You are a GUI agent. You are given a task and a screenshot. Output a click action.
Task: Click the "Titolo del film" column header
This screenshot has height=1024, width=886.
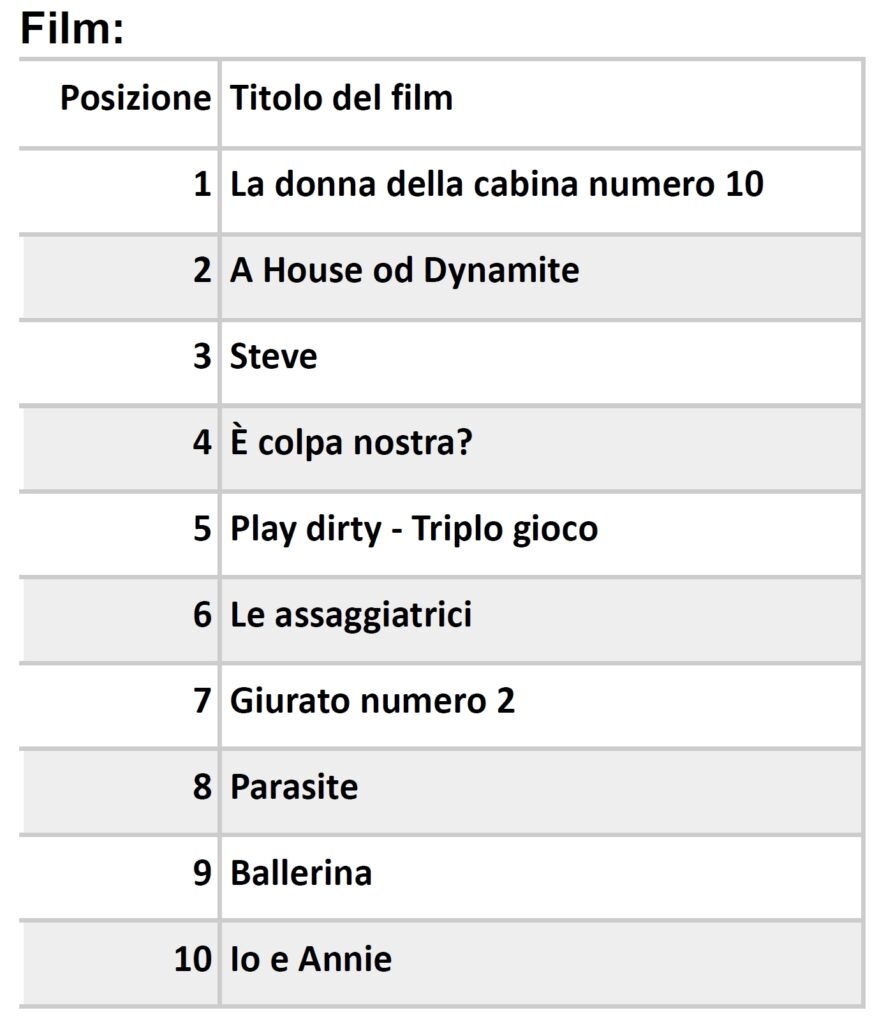(341, 99)
